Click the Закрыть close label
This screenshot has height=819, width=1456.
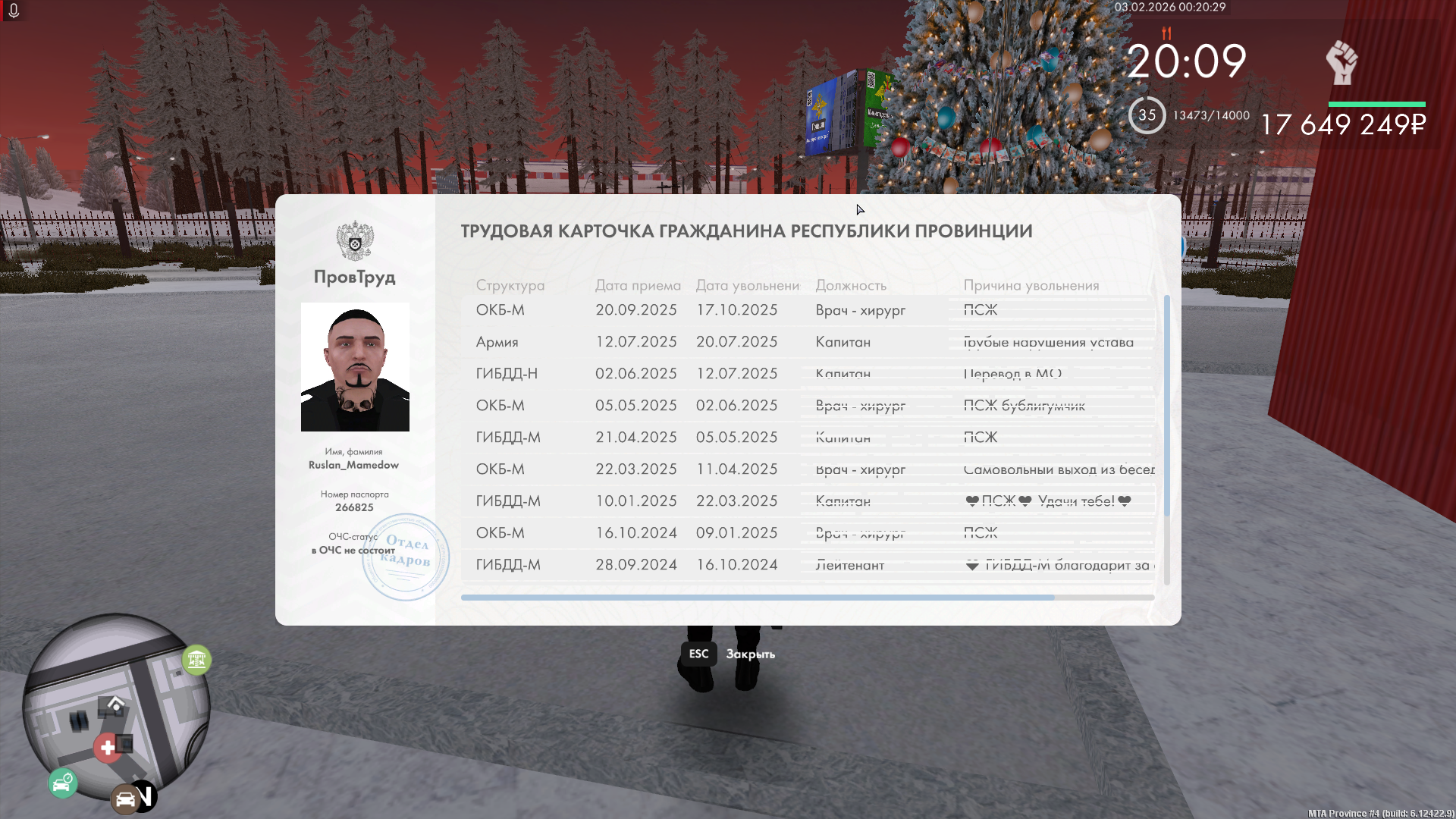pos(750,654)
